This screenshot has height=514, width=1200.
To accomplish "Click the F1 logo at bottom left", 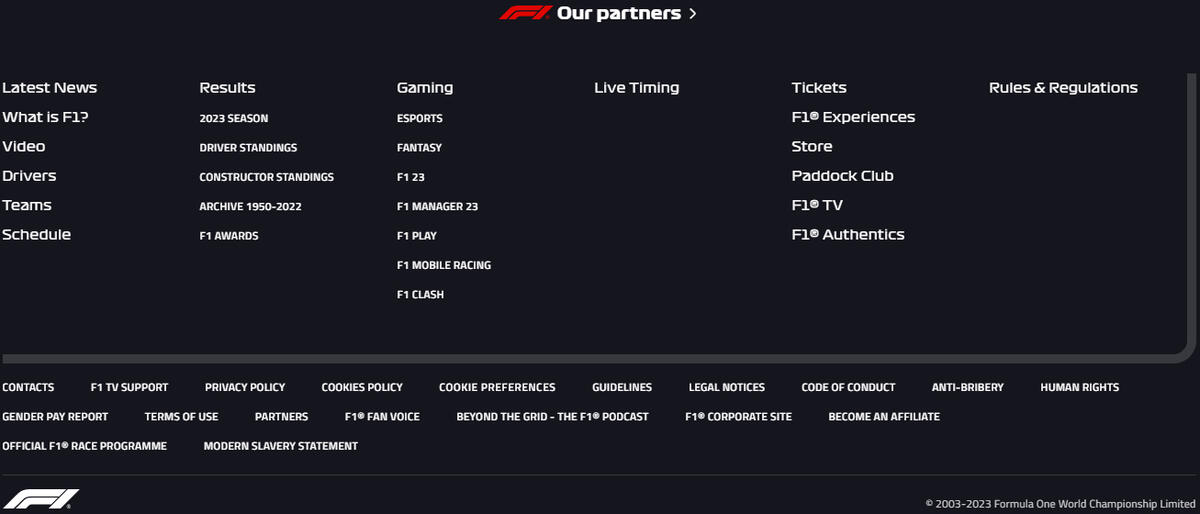I will (x=41, y=499).
